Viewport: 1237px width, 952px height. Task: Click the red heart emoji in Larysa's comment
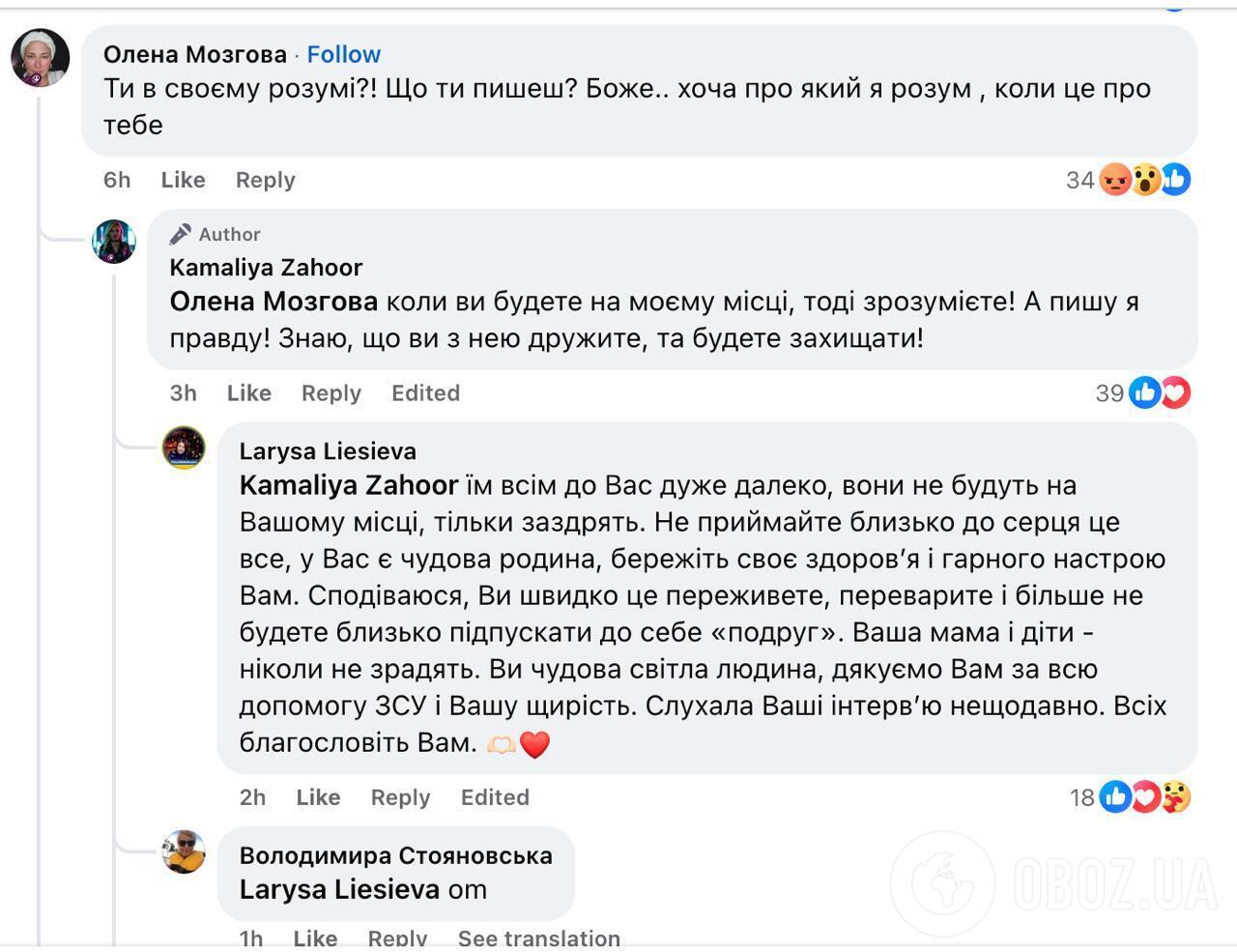tap(534, 744)
